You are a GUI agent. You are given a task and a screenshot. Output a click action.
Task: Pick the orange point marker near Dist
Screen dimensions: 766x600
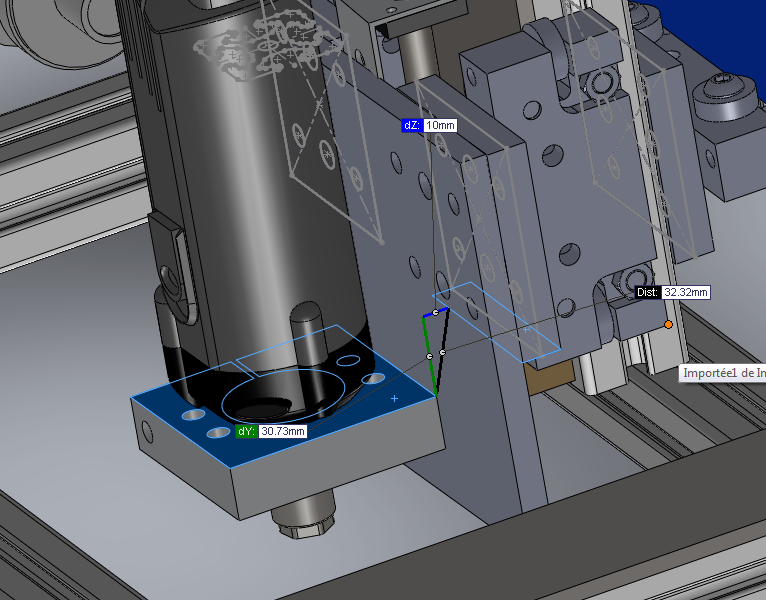668,324
